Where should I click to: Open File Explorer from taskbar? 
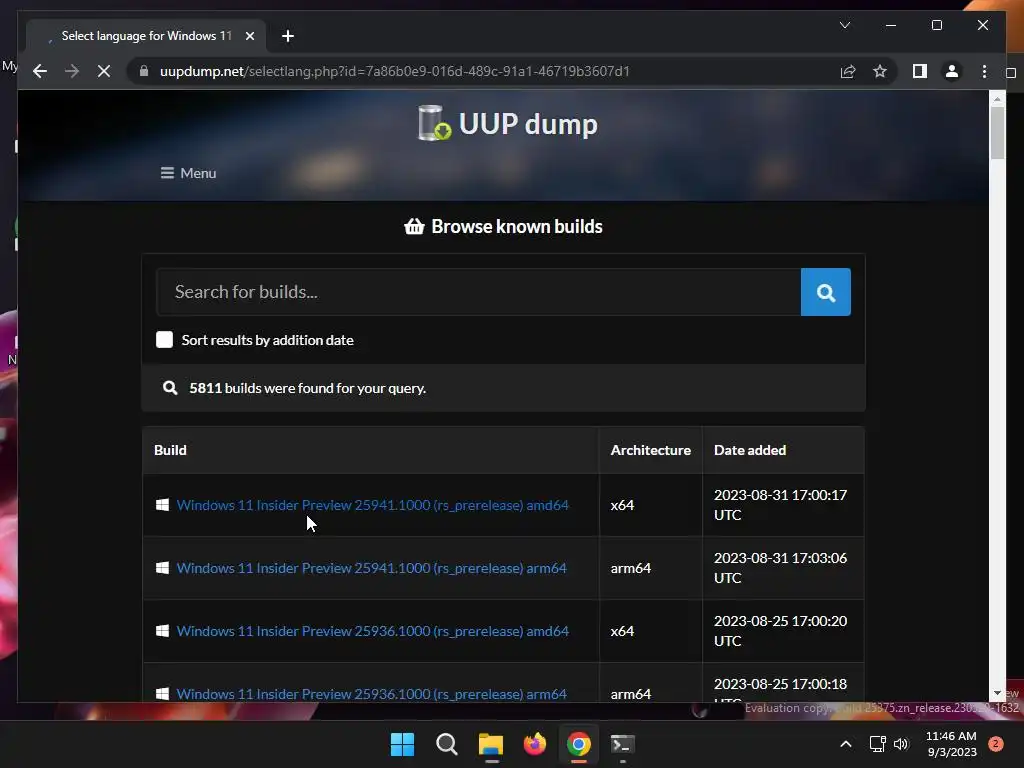point(490,744)
